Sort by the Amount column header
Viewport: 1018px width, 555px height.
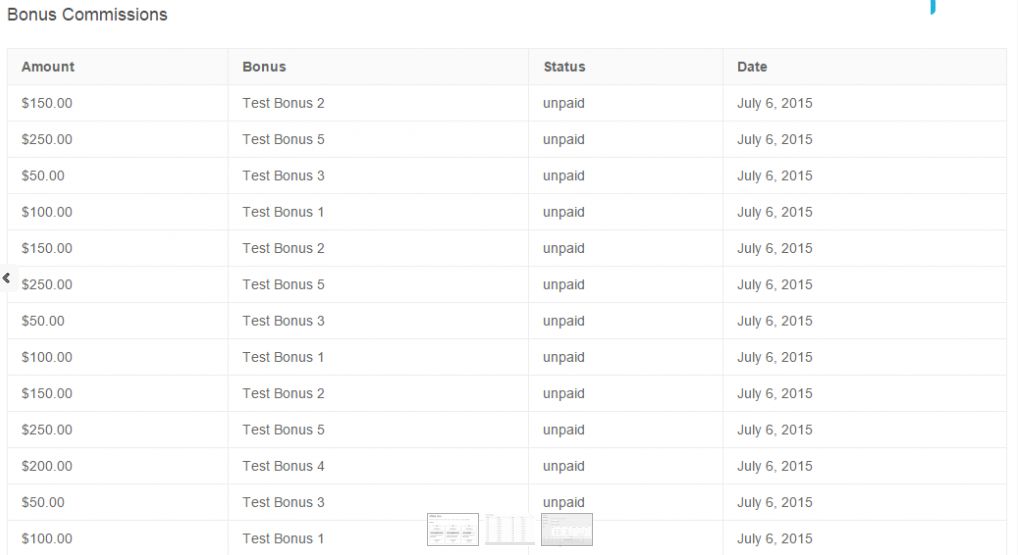pyautogui.click(x=48, y=67)
